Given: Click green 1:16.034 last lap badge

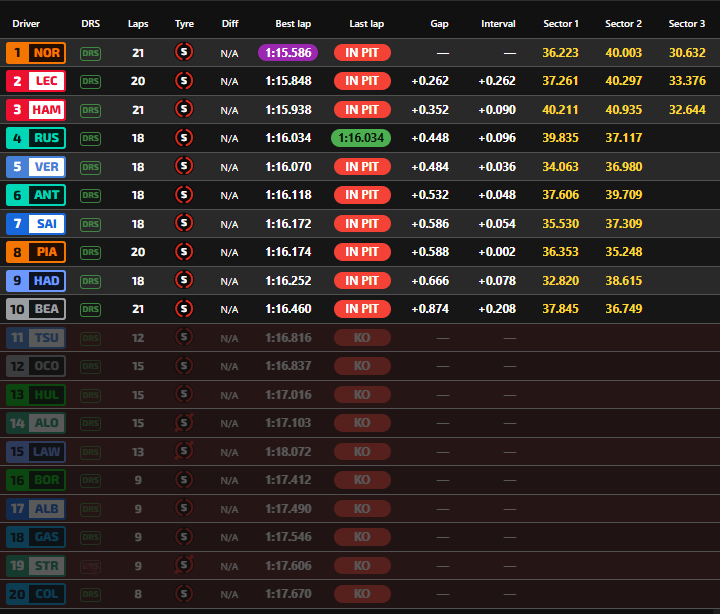Looking at the screenshot, I should point(361,138).
